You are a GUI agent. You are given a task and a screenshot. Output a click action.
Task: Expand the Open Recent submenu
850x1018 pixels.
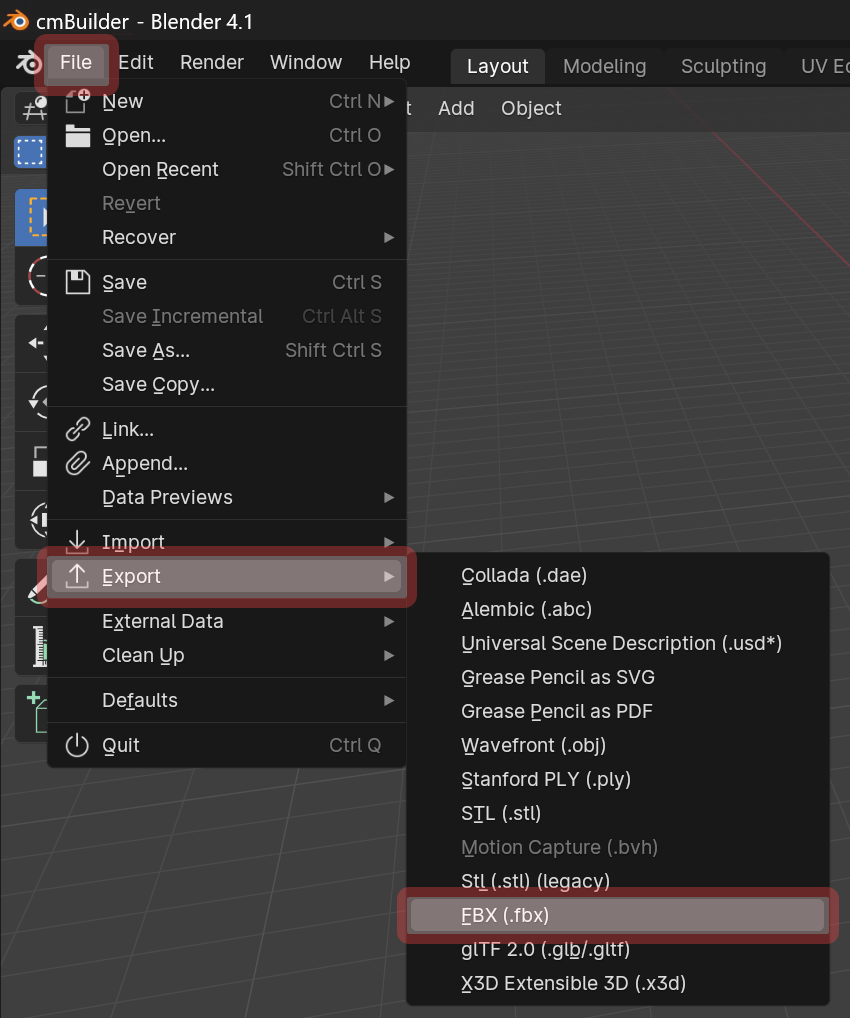[229, 169]
